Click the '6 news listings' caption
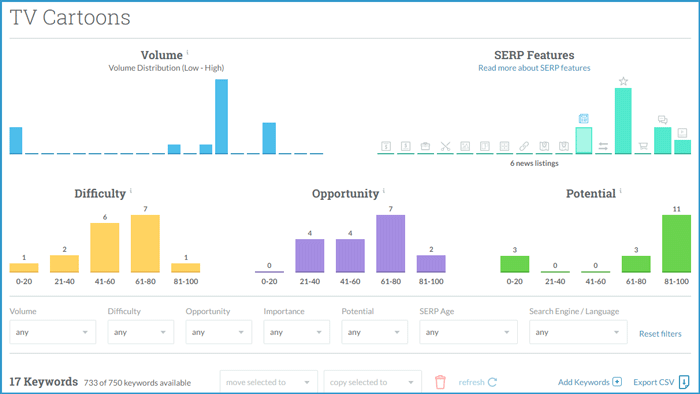This screenshot has width=700, height=394. (x=534, y=163)
